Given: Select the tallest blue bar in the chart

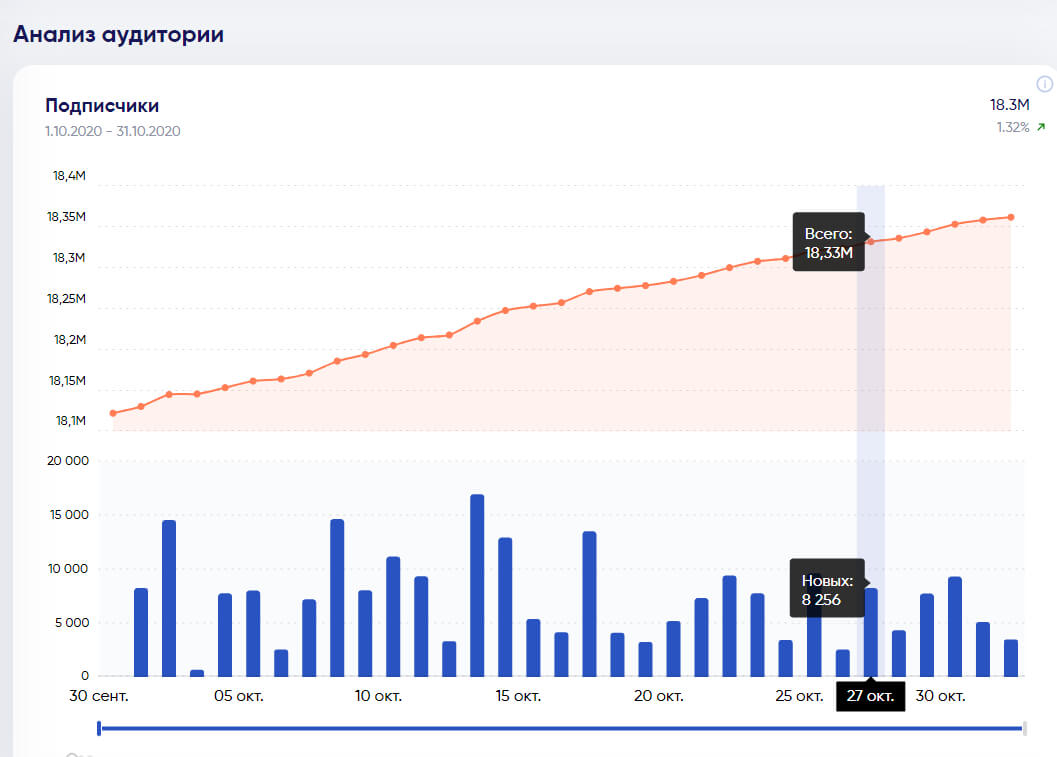Looking at the screenshot, I should pyautogui.click(x=477, y=585).
